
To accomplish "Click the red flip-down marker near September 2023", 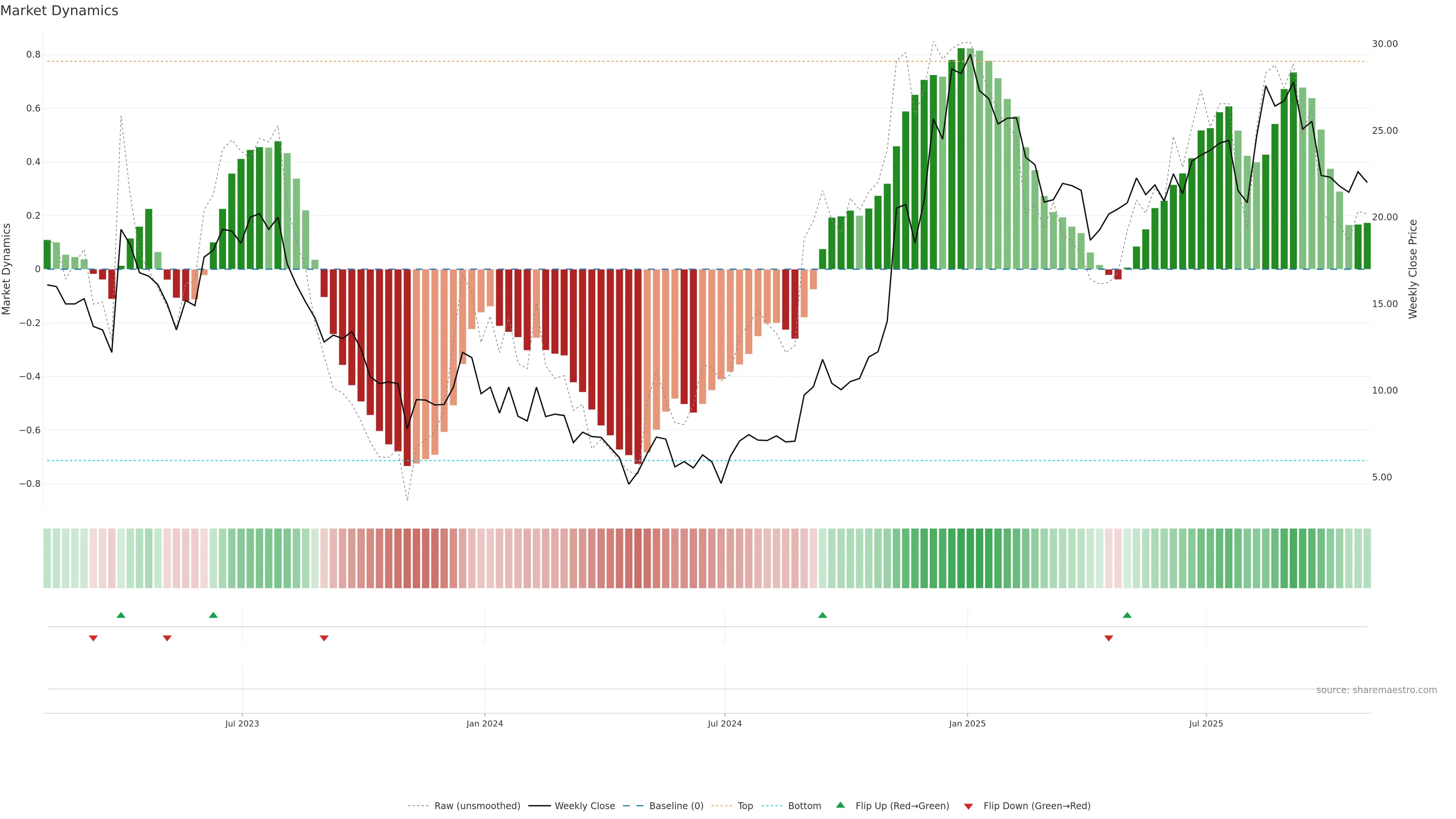I will pyautogui.click(x=324, y=638).
